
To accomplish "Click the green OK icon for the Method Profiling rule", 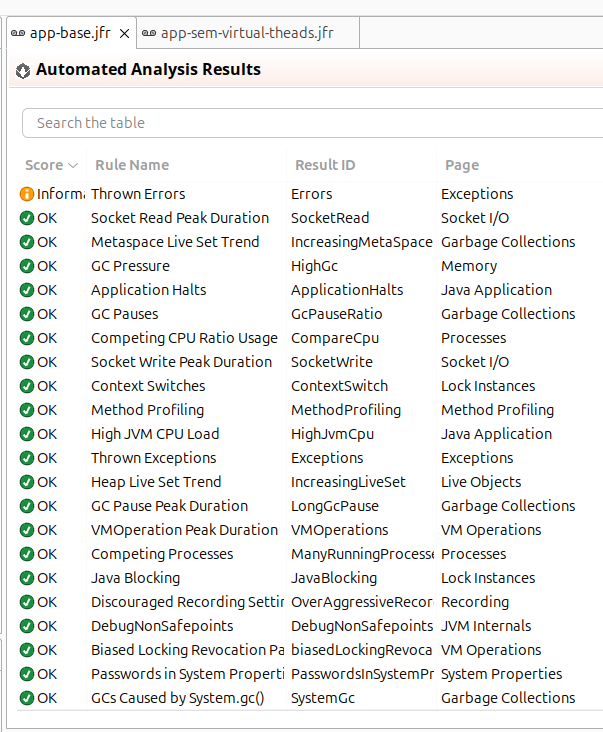I will pyautogui.click(x=27, y=410).
